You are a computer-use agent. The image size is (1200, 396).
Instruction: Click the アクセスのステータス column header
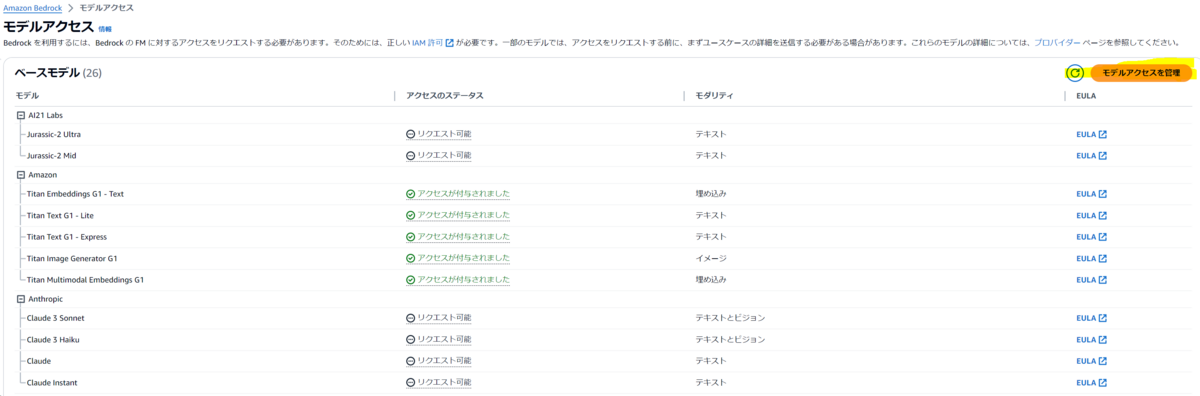(445, 95)
